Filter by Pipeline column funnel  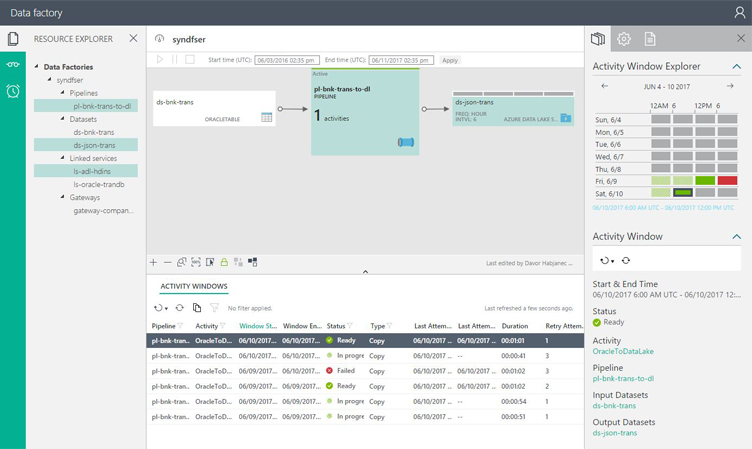[x=180, y=326]
